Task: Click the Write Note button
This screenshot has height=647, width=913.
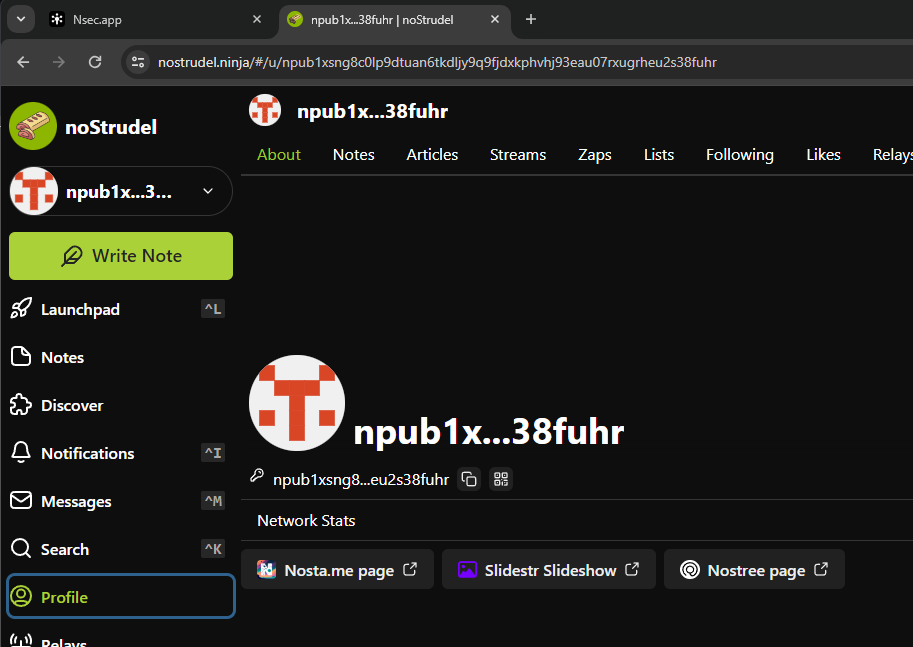Action: click(121, 256)
